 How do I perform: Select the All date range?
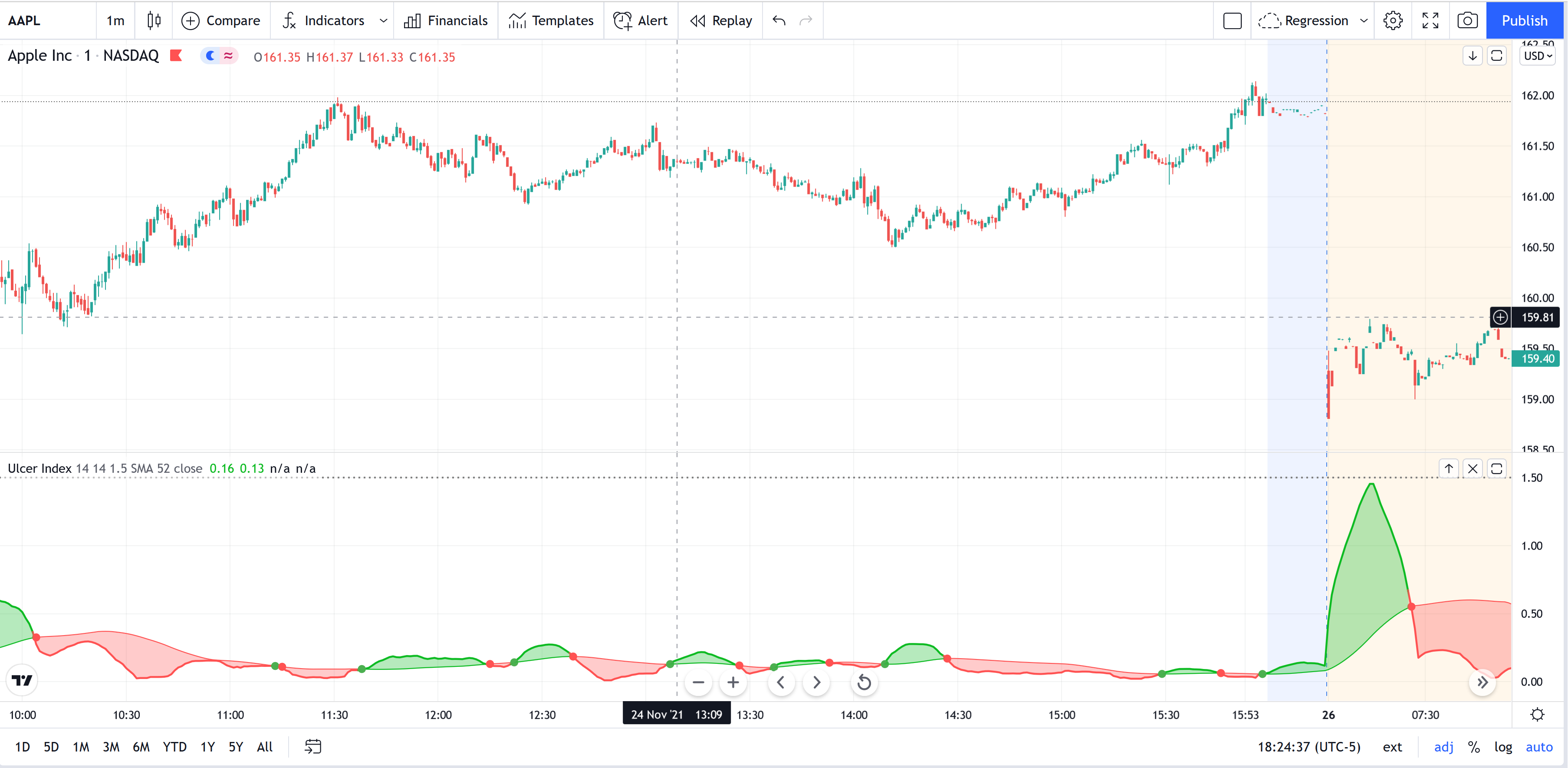(x=265, y=747)
